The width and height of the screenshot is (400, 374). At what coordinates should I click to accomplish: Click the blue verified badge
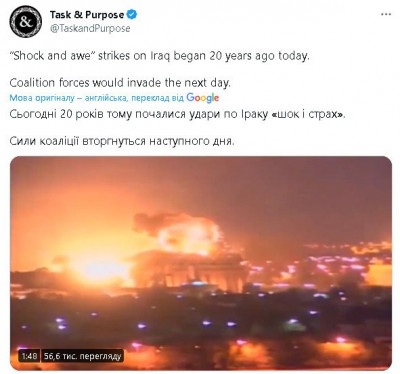tap(132, 14)
